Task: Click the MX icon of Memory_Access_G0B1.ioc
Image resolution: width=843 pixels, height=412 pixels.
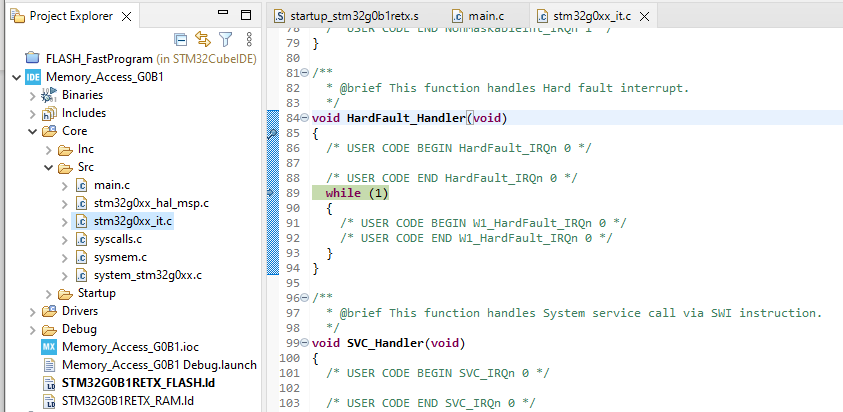Action: pos(49,347)
